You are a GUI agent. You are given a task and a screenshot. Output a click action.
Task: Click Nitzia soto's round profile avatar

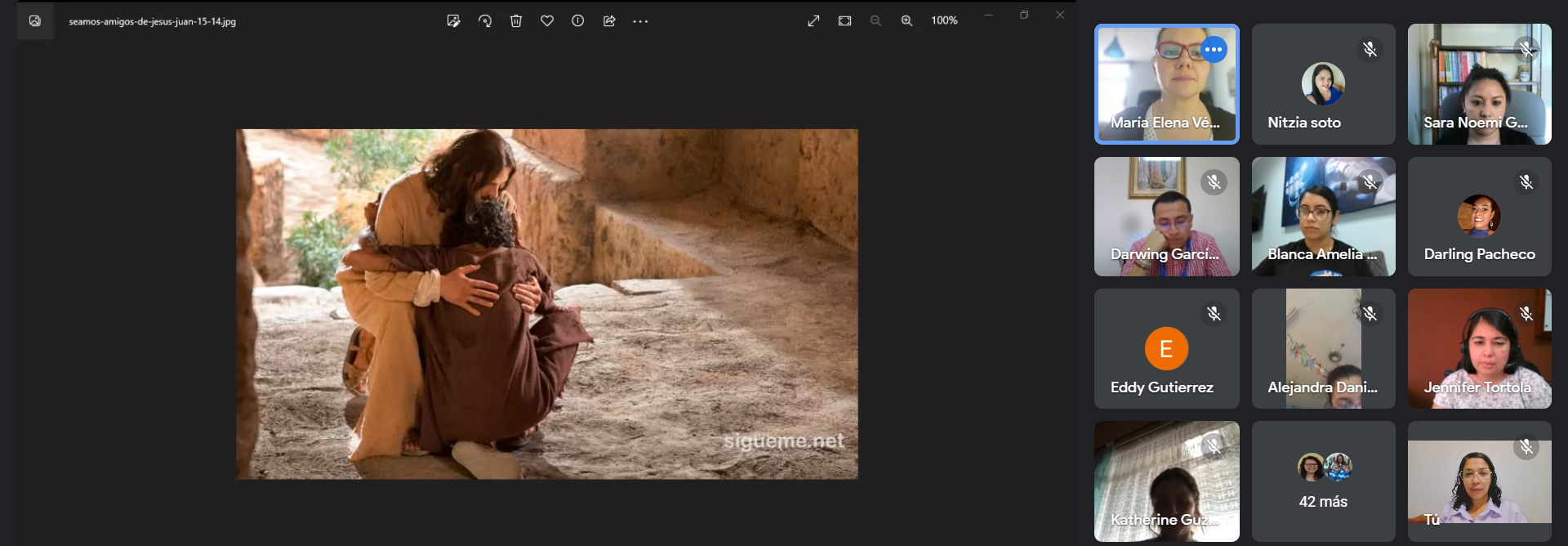click(x=1323, y=84)
